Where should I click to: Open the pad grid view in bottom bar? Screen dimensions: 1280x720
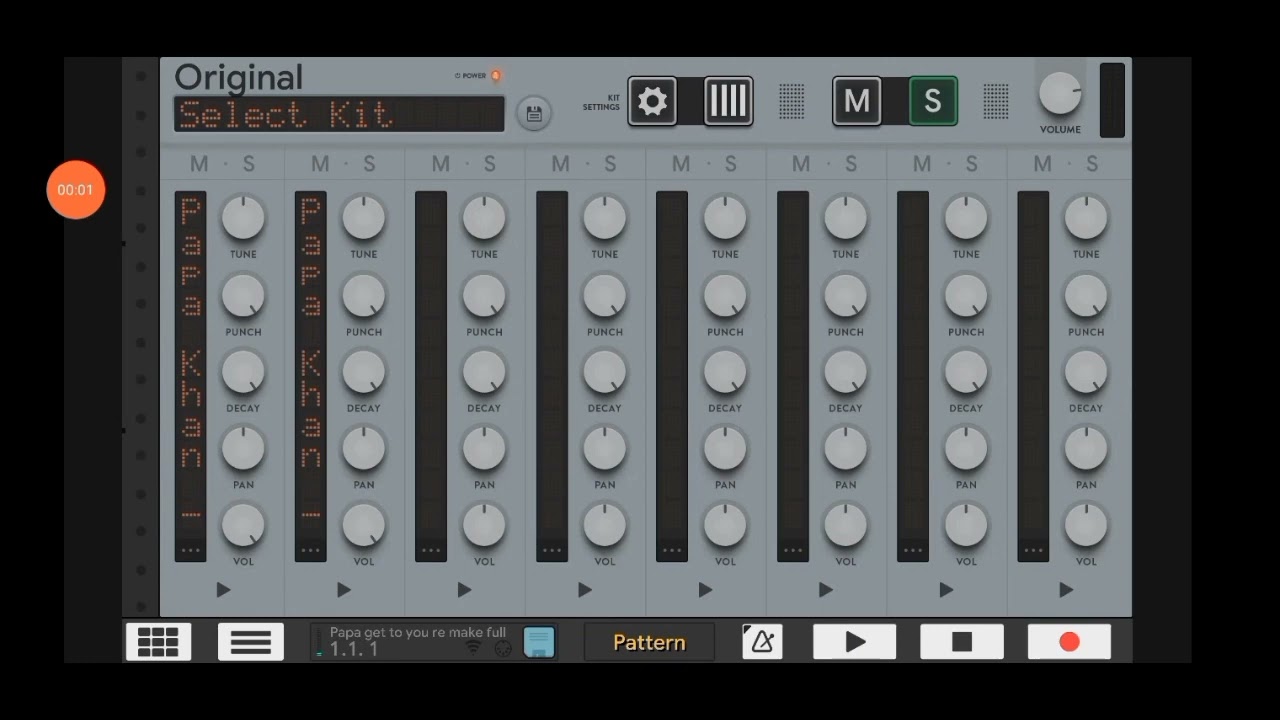coord(158,642)
